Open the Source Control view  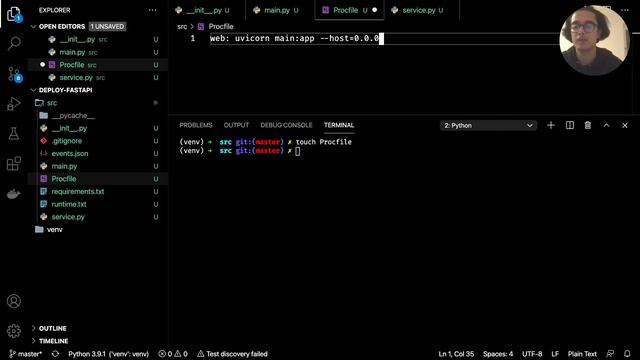point(14,74)
